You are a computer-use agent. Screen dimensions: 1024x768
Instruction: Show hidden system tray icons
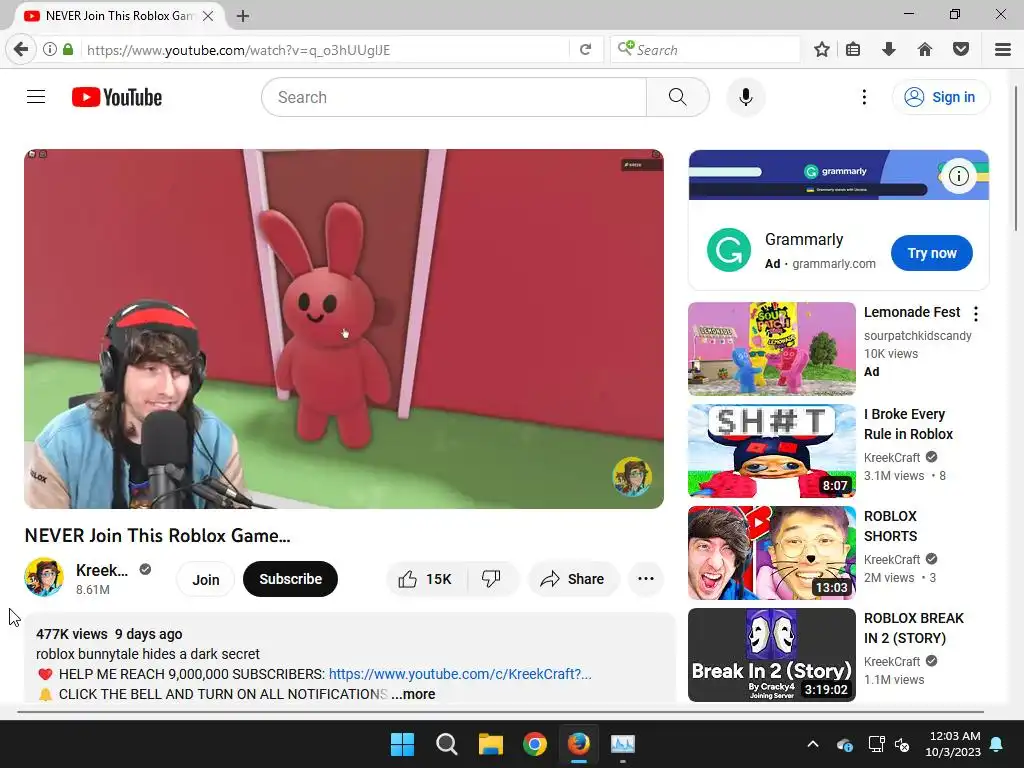pos(812,744)
